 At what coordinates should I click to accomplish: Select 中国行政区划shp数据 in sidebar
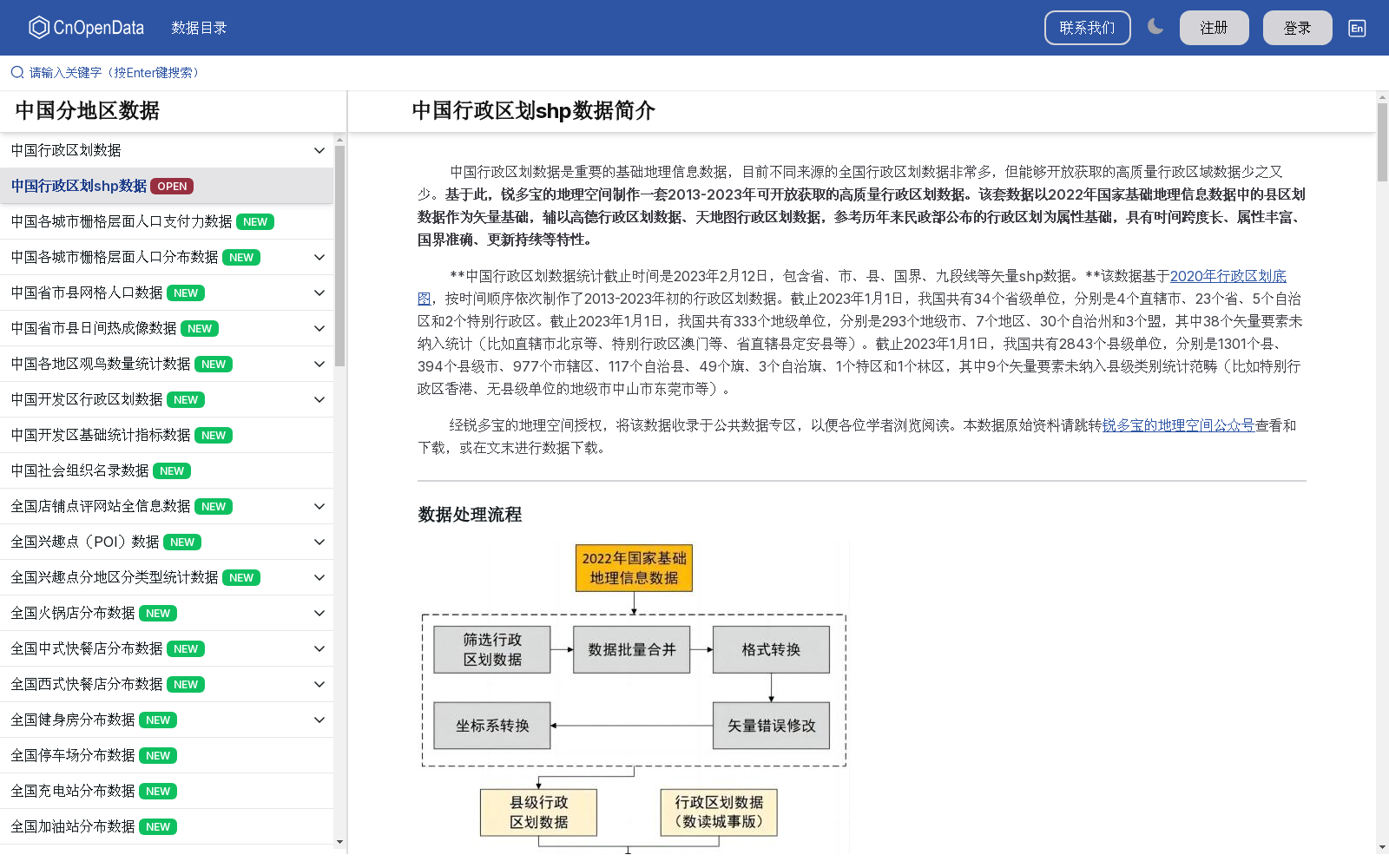coord(77,186)
